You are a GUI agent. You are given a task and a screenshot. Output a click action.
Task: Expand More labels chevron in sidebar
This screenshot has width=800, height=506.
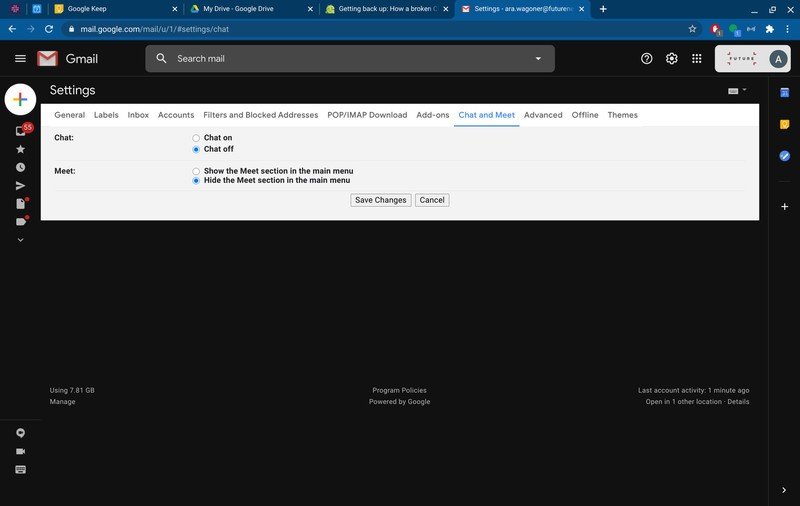click(x=20, y=240)
